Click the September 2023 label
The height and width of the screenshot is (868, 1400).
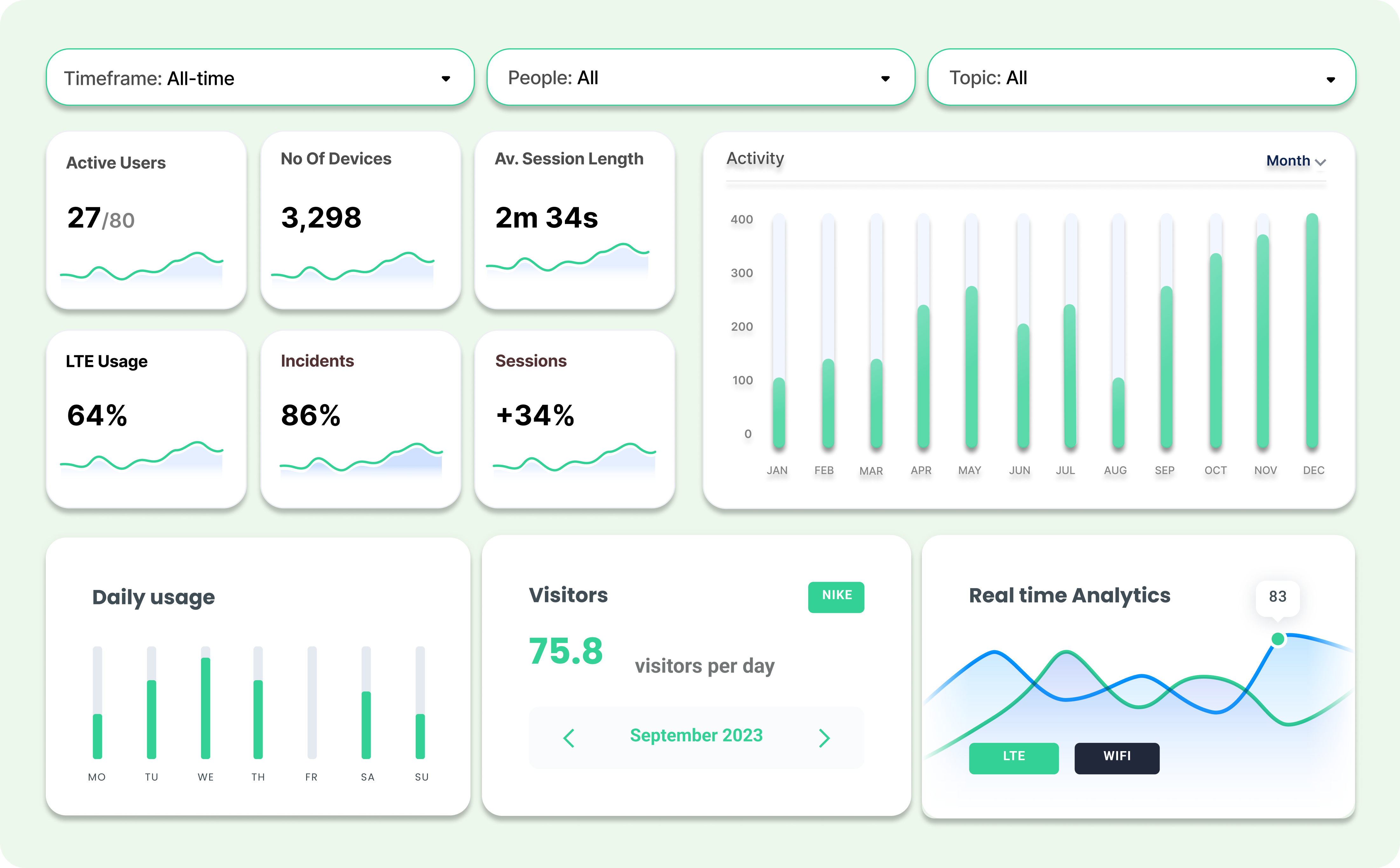click(x=696, y=736)
